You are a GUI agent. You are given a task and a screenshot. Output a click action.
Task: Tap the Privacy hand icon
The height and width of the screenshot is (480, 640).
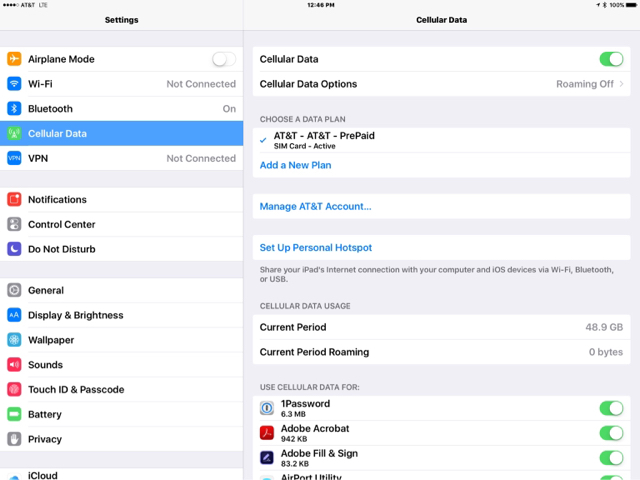[14, 439]
